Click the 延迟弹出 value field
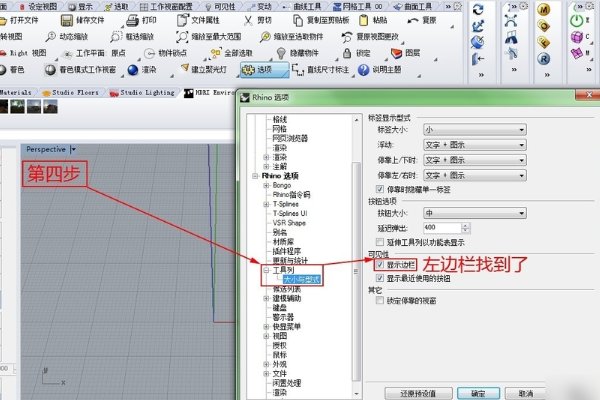Image resolution: width=600 pixels, height=400 pixels. (442, 228)
